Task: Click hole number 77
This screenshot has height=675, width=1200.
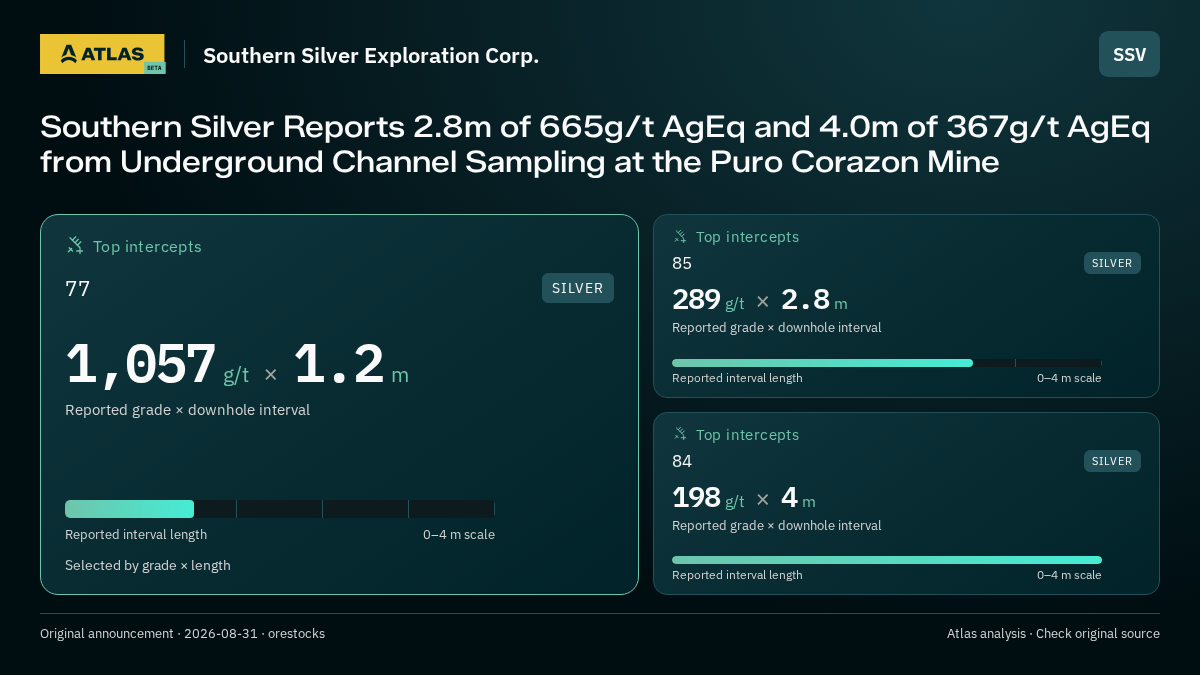Action: (78, 289)
